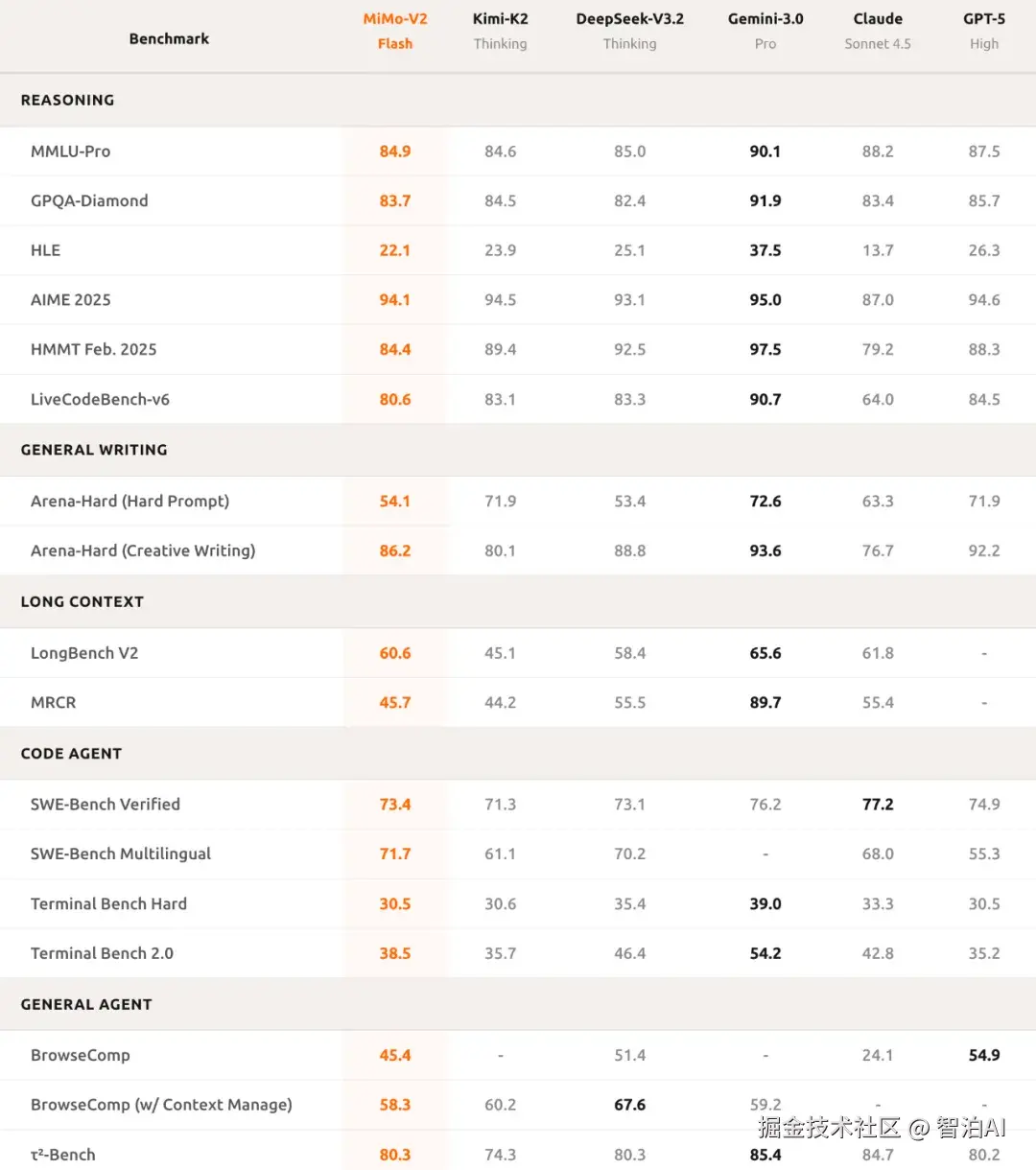The height and width of the screenshot is (1170, 1036).
Task: Select MiMo's 71.7 SWE-Bench Multilingual score
Action: click(x=395, y=854)
